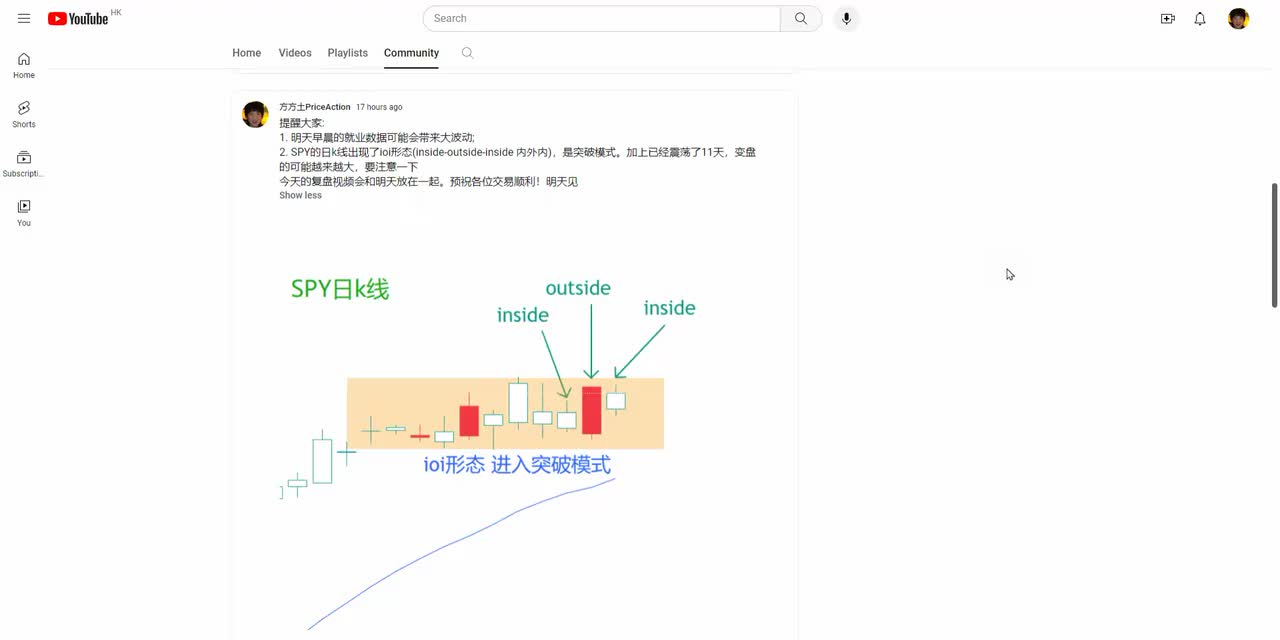Collapse post with Show less
The image size is (1280, 640).
[300, 195]
